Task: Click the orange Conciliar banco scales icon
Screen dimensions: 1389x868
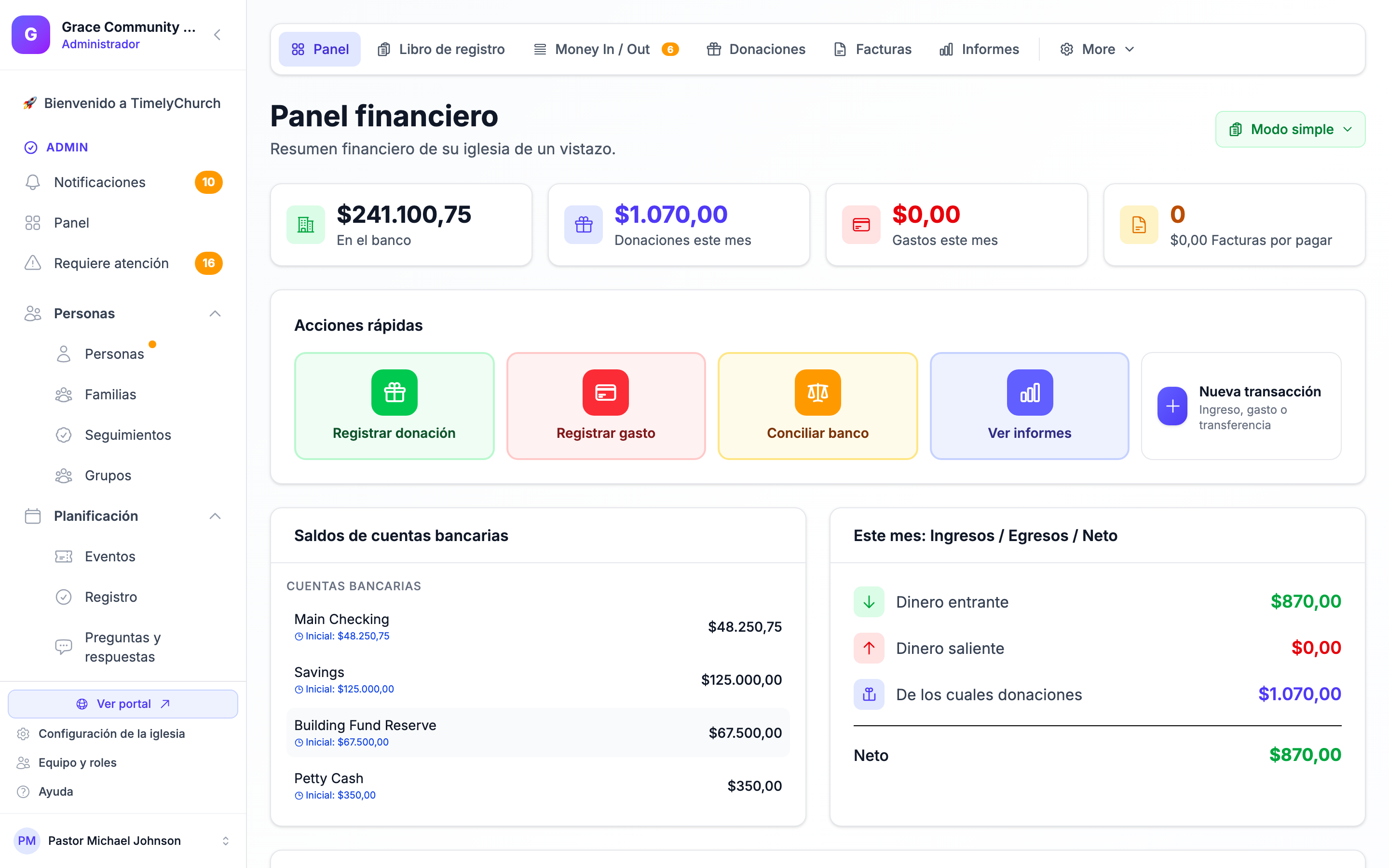Action: click(x=817, y=392)
